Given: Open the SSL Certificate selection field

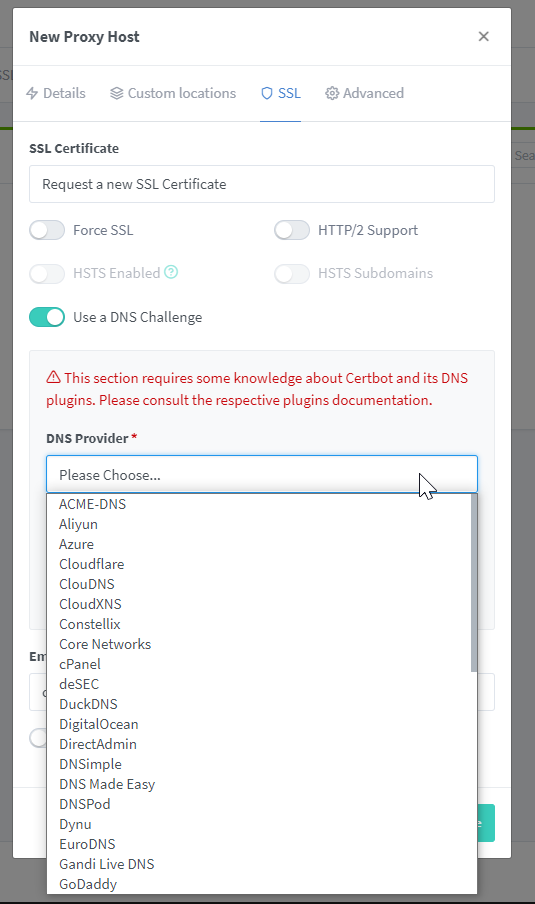Looking at the screenshot, I should 262,184.
